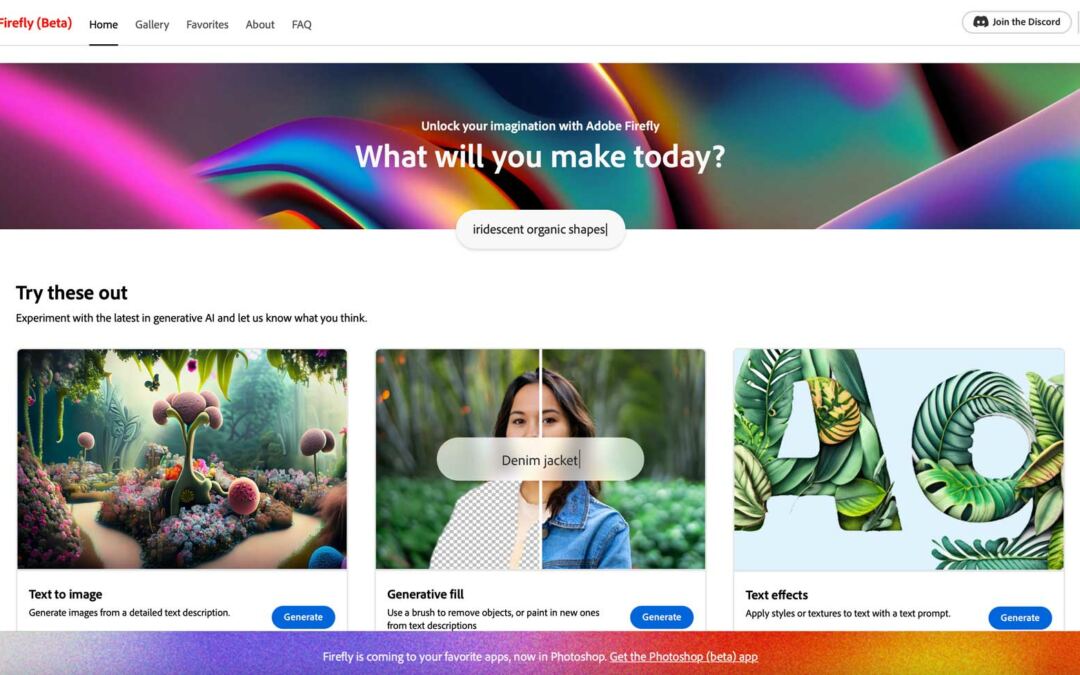Open the Home tab
1080x675 pixels.
[103, 25]
